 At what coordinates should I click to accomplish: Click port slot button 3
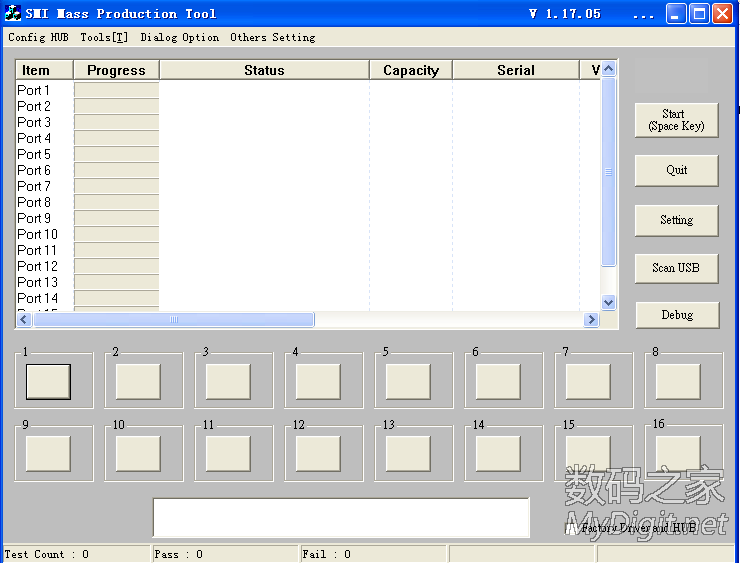[x=228, y=382]
